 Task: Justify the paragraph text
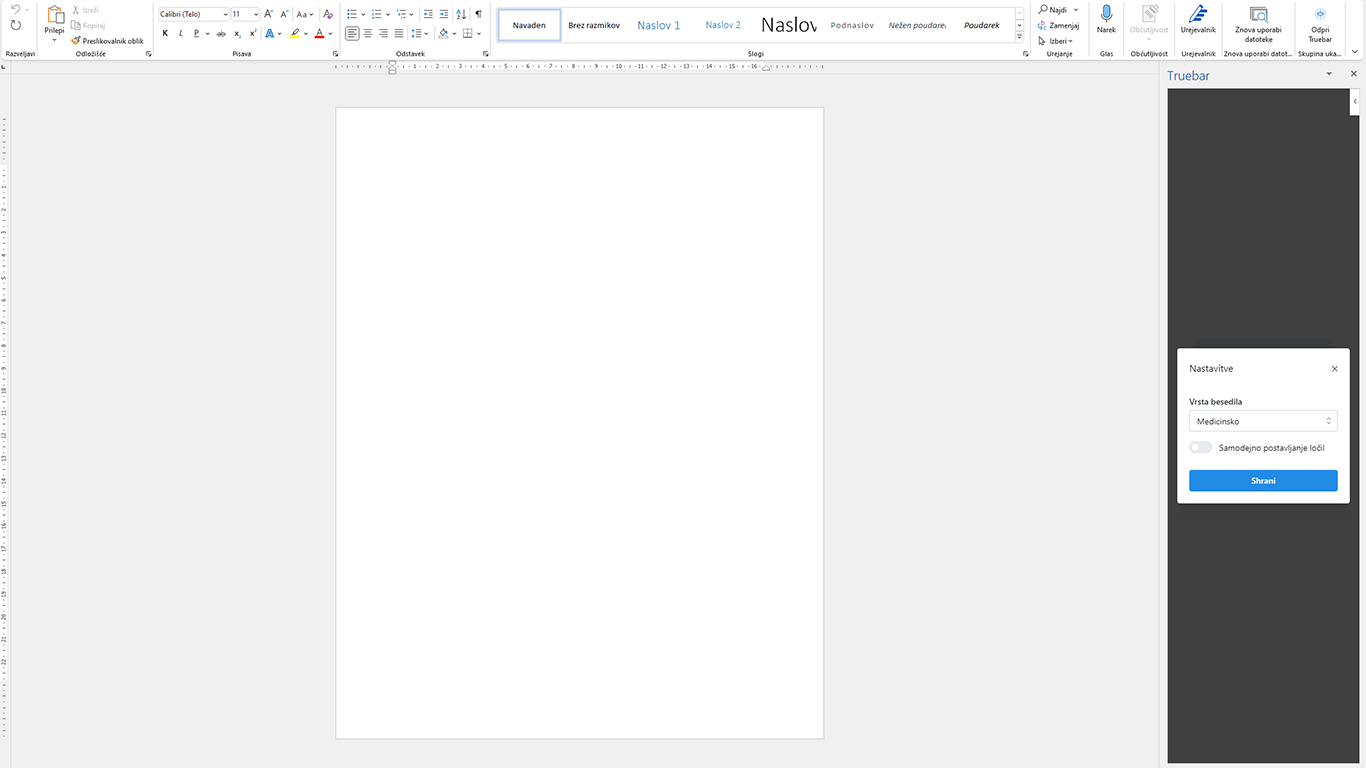(399, 34)
